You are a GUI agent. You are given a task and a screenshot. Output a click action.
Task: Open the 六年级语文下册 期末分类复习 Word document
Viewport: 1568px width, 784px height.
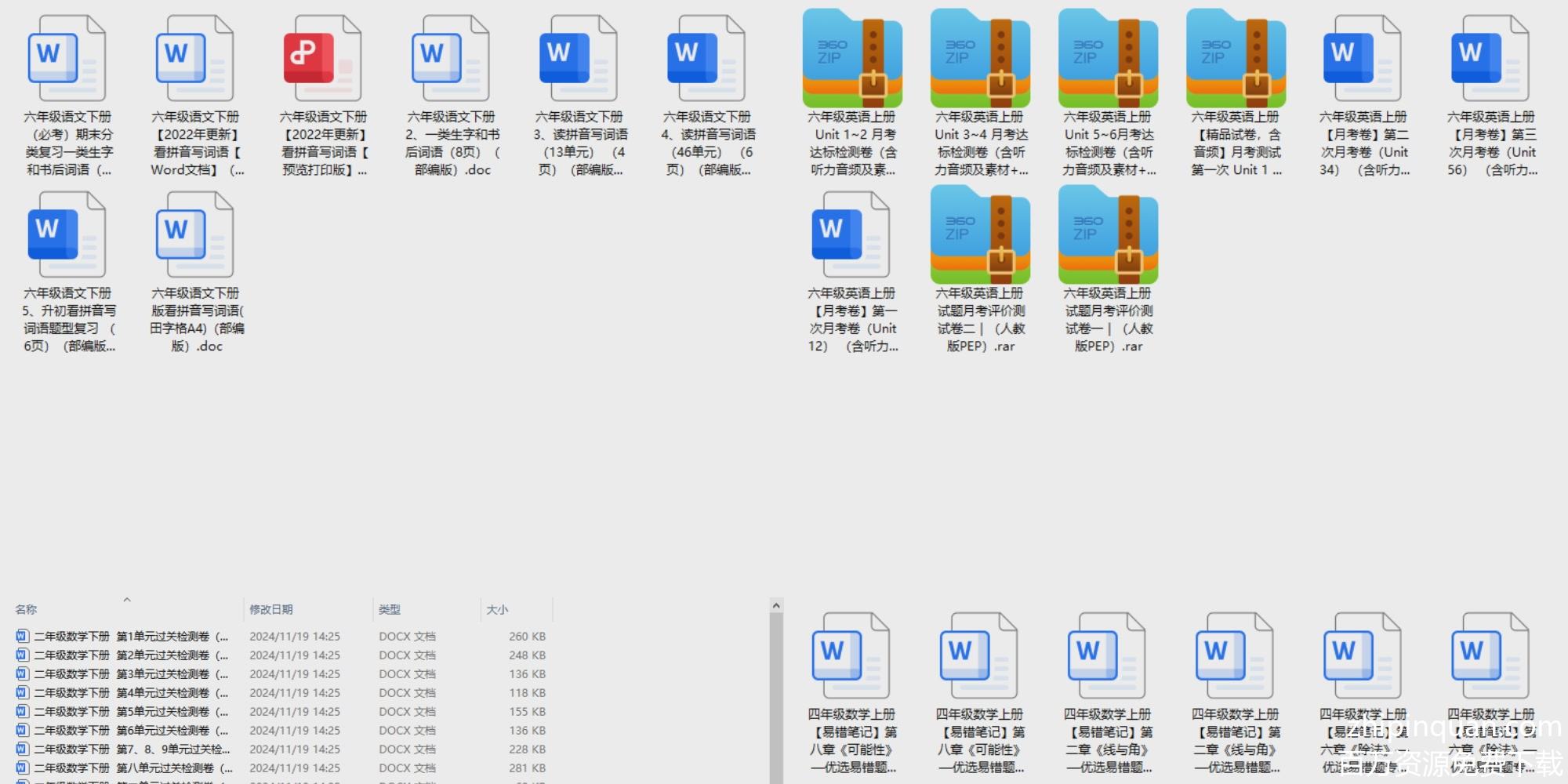pyautogui.click(x=67, y=59)
